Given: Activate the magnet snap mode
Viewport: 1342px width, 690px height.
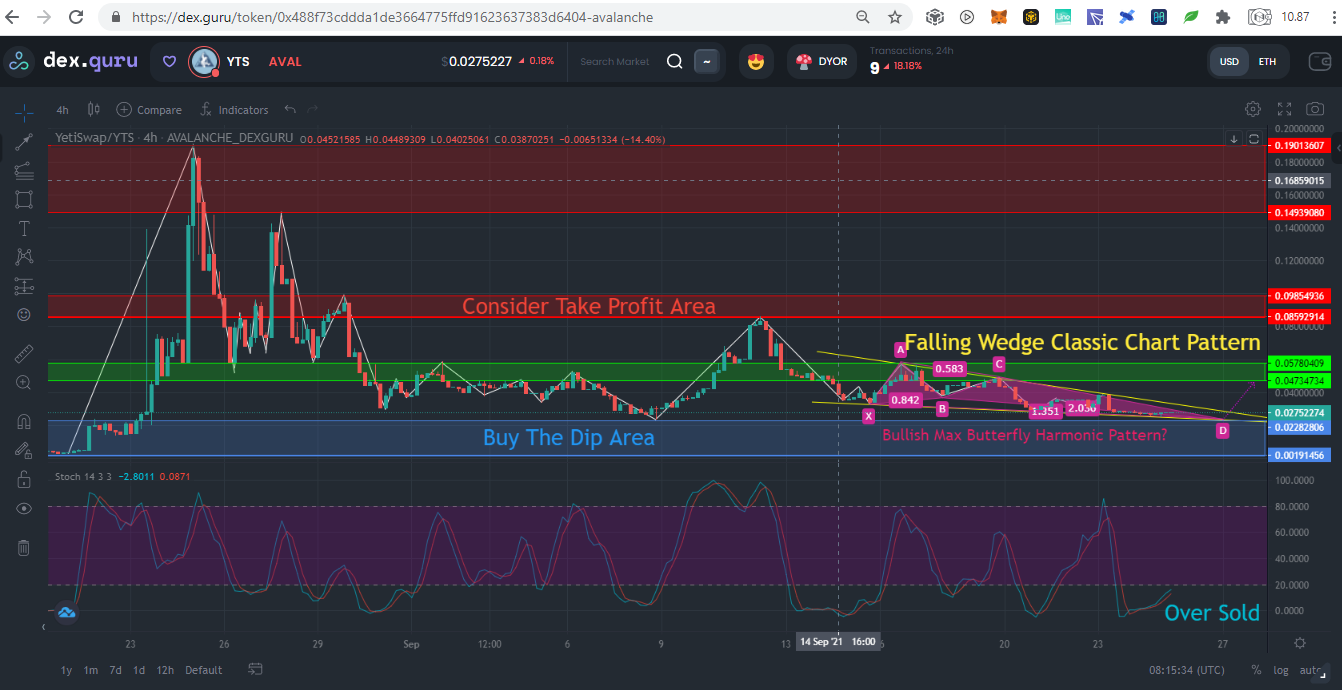Looking at the screenshot, I should [24, 421].
